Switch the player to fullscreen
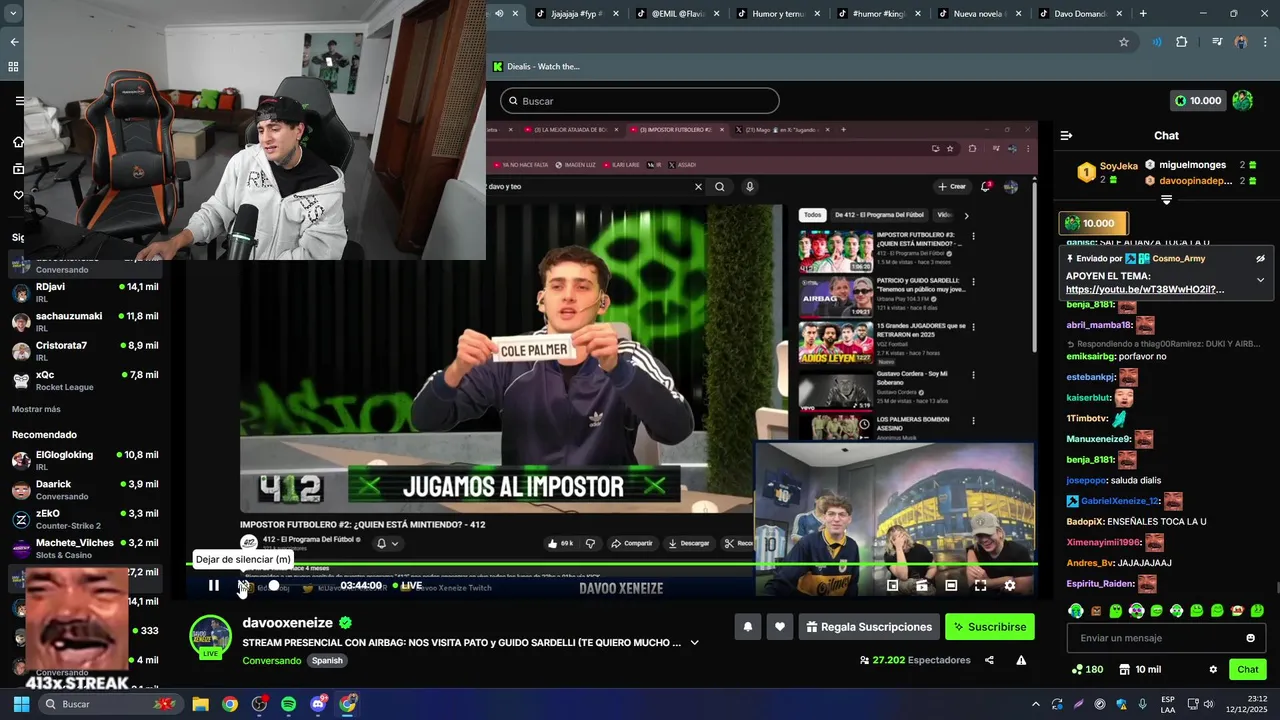The width and height of the screenshot is (1280, 720). pos(980,586)
